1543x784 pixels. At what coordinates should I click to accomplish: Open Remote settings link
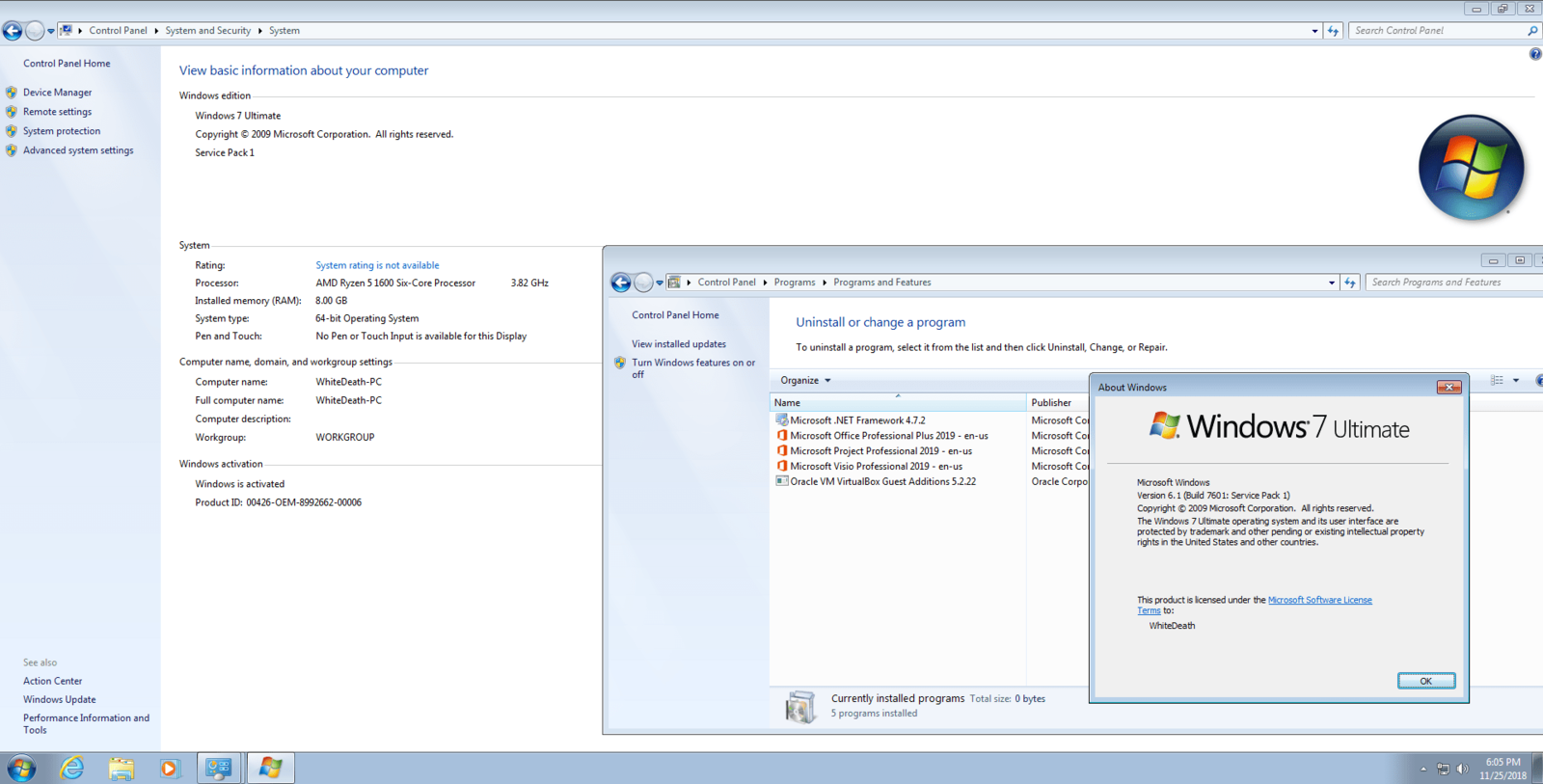tap(58, 112)
